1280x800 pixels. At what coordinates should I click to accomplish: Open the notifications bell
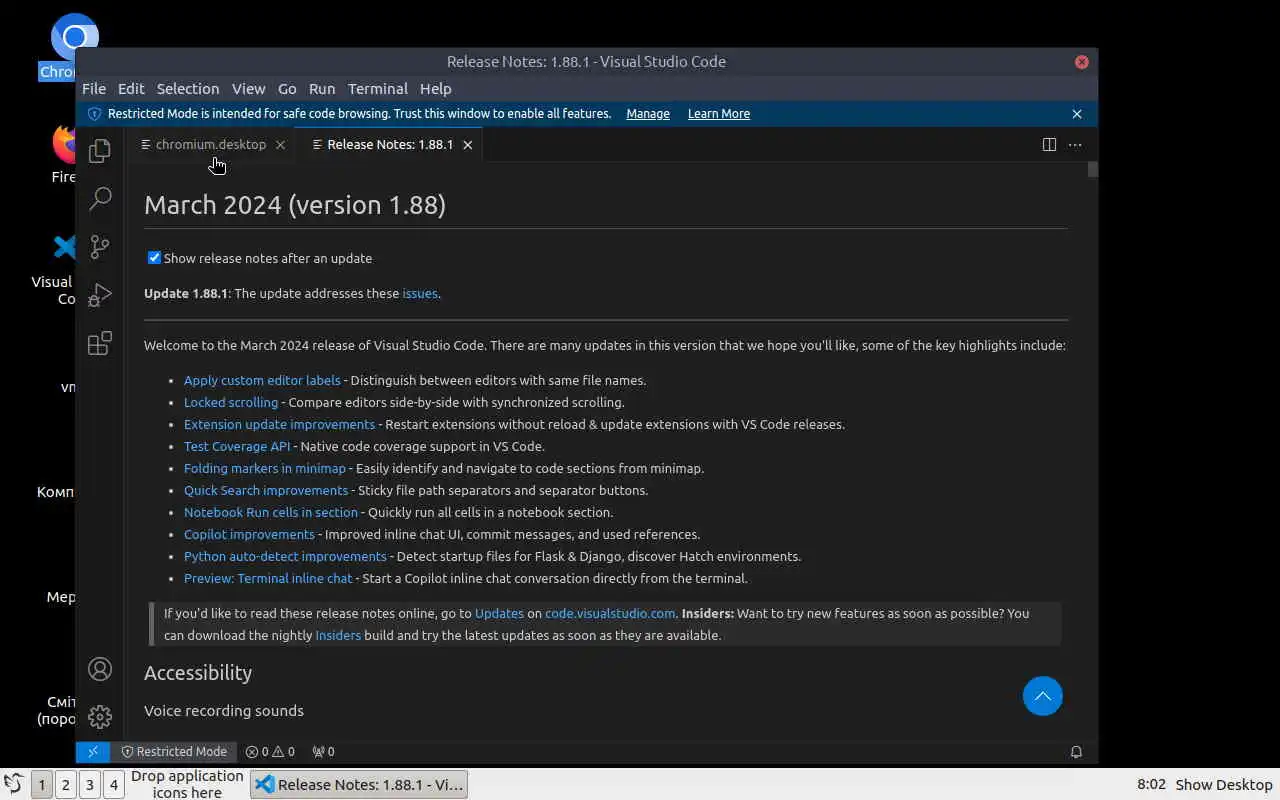pyautogui.click(x=1077, y=751)
